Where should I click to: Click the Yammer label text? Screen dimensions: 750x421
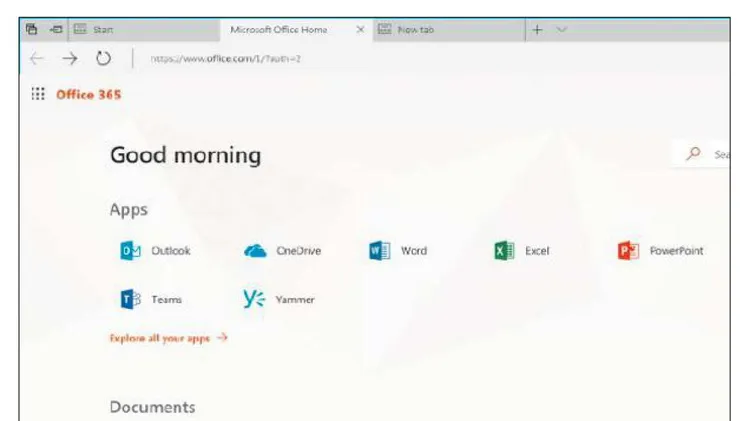[x=295, y=299]
